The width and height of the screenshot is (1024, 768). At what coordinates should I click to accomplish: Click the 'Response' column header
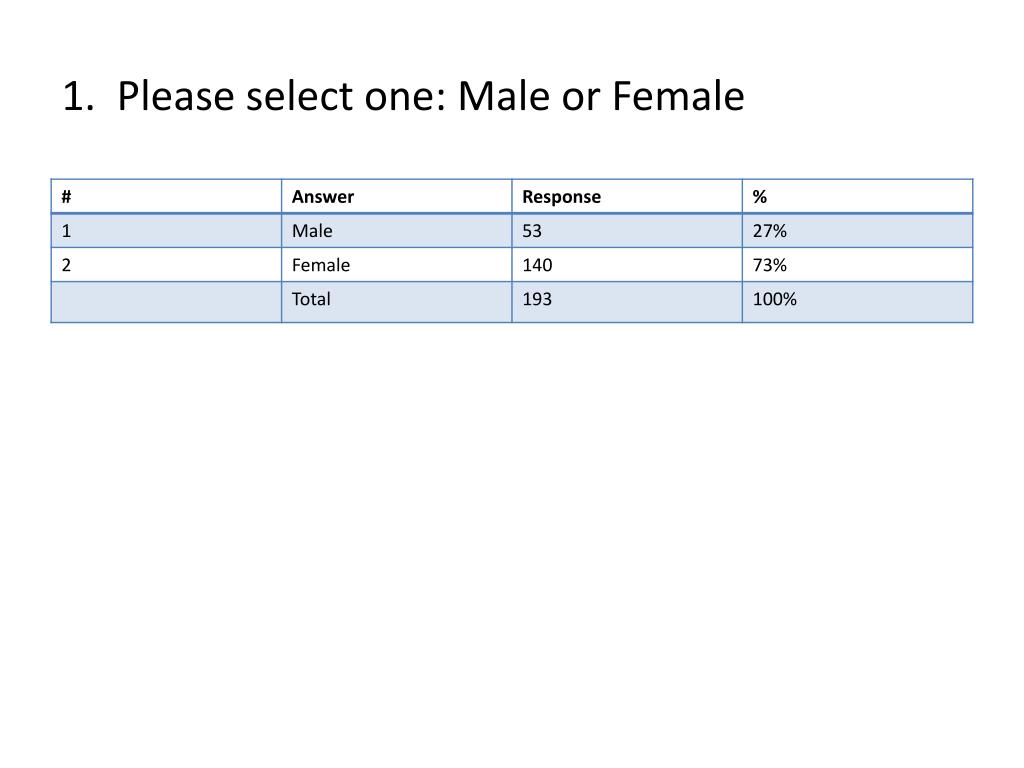tap(627, 197)
